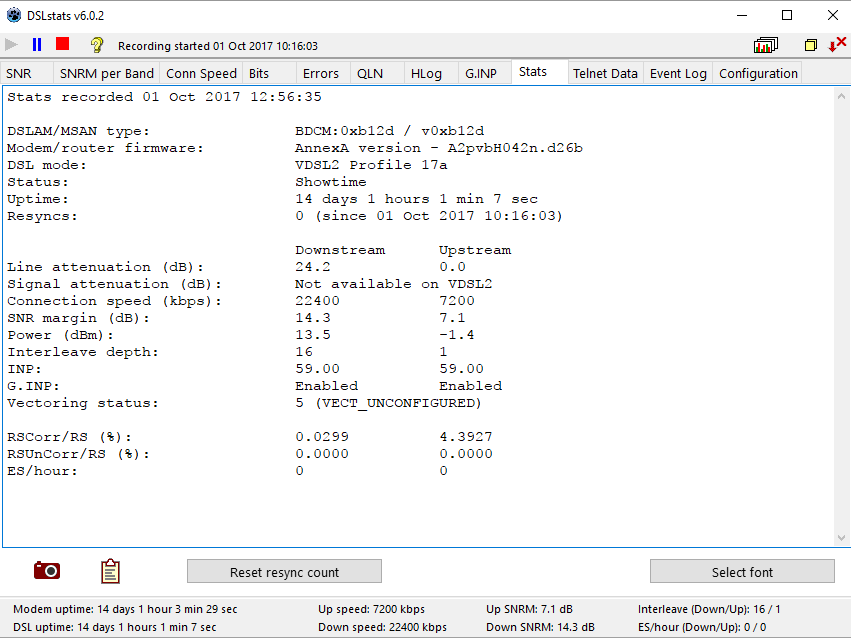Viewport: 851px width, 638px height.
Task: Click the downstream connection speed 22400
Action: [317, 301]
